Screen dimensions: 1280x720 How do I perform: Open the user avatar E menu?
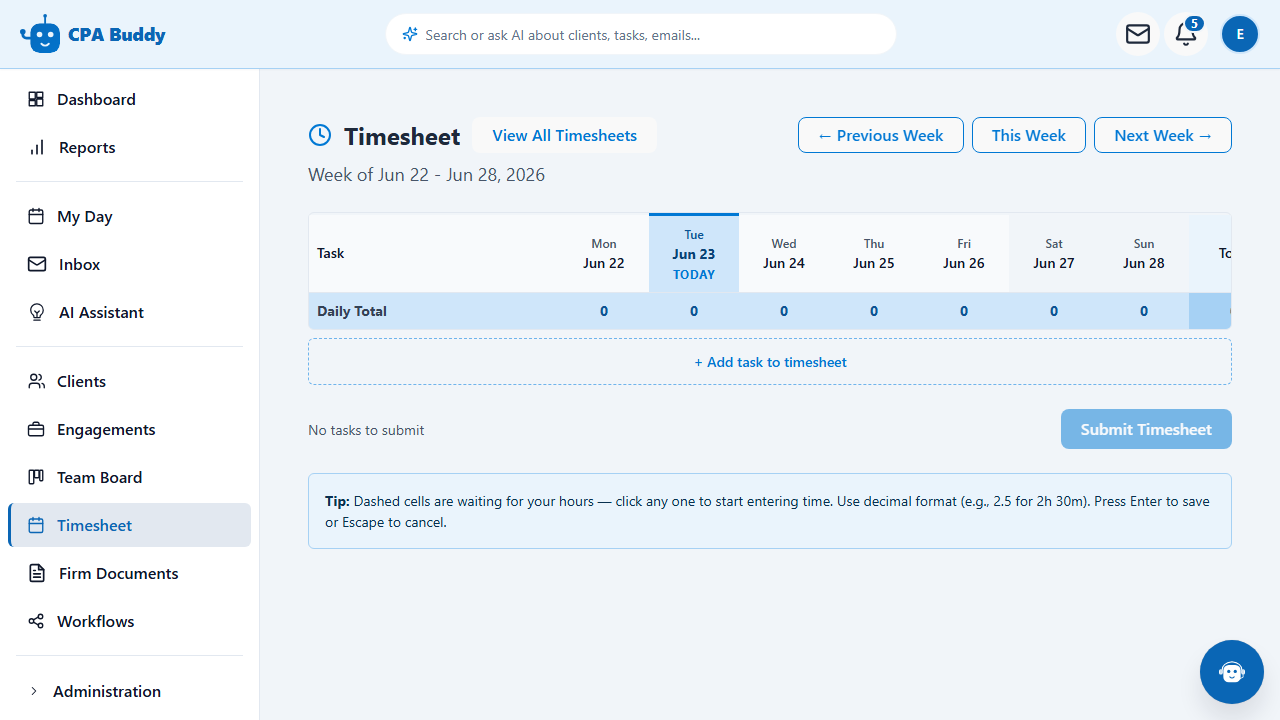coord(1240,34)
